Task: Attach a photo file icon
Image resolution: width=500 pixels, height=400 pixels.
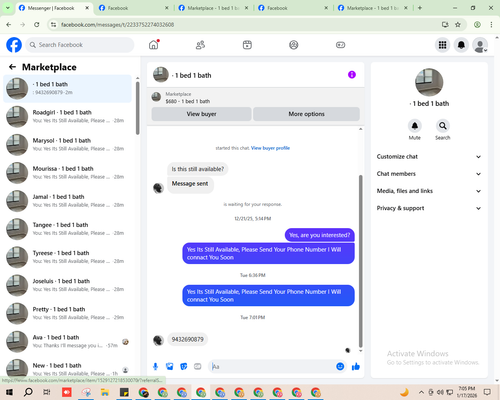Action: (170, 367)
